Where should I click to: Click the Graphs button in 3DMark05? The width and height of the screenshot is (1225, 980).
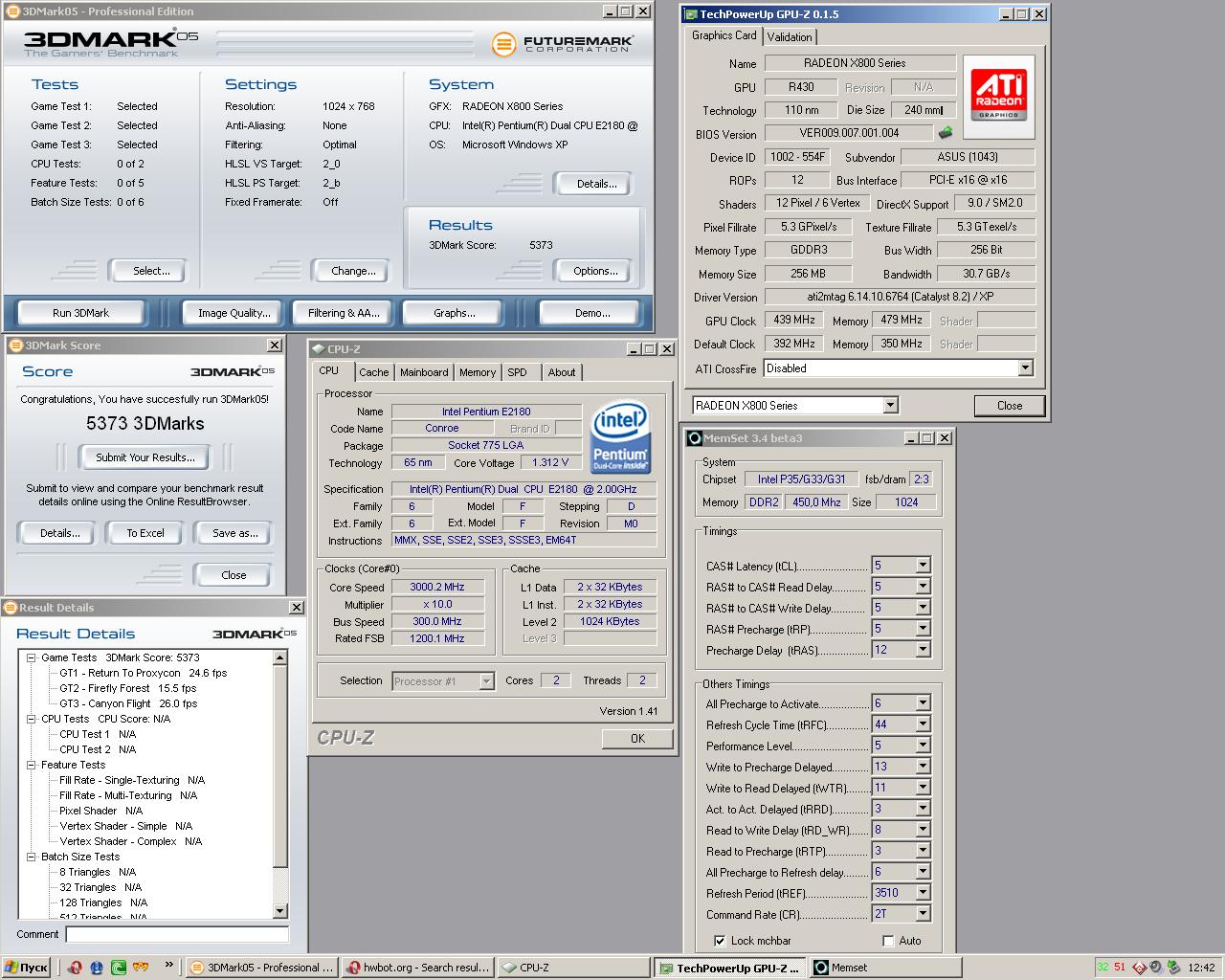(455, 313)
